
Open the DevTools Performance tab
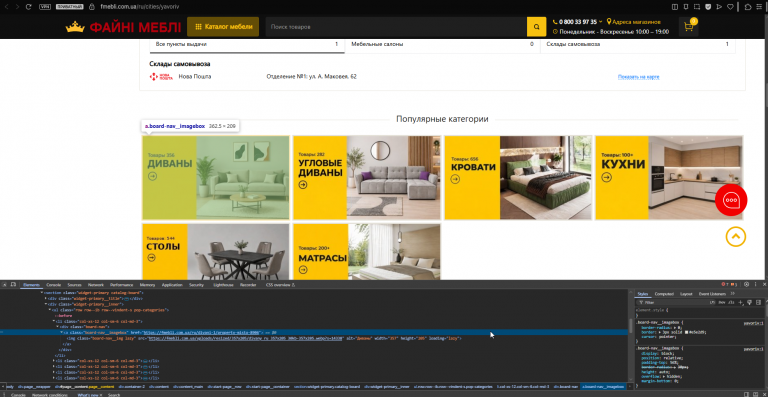pyautogui.click(x=121, y=284)
